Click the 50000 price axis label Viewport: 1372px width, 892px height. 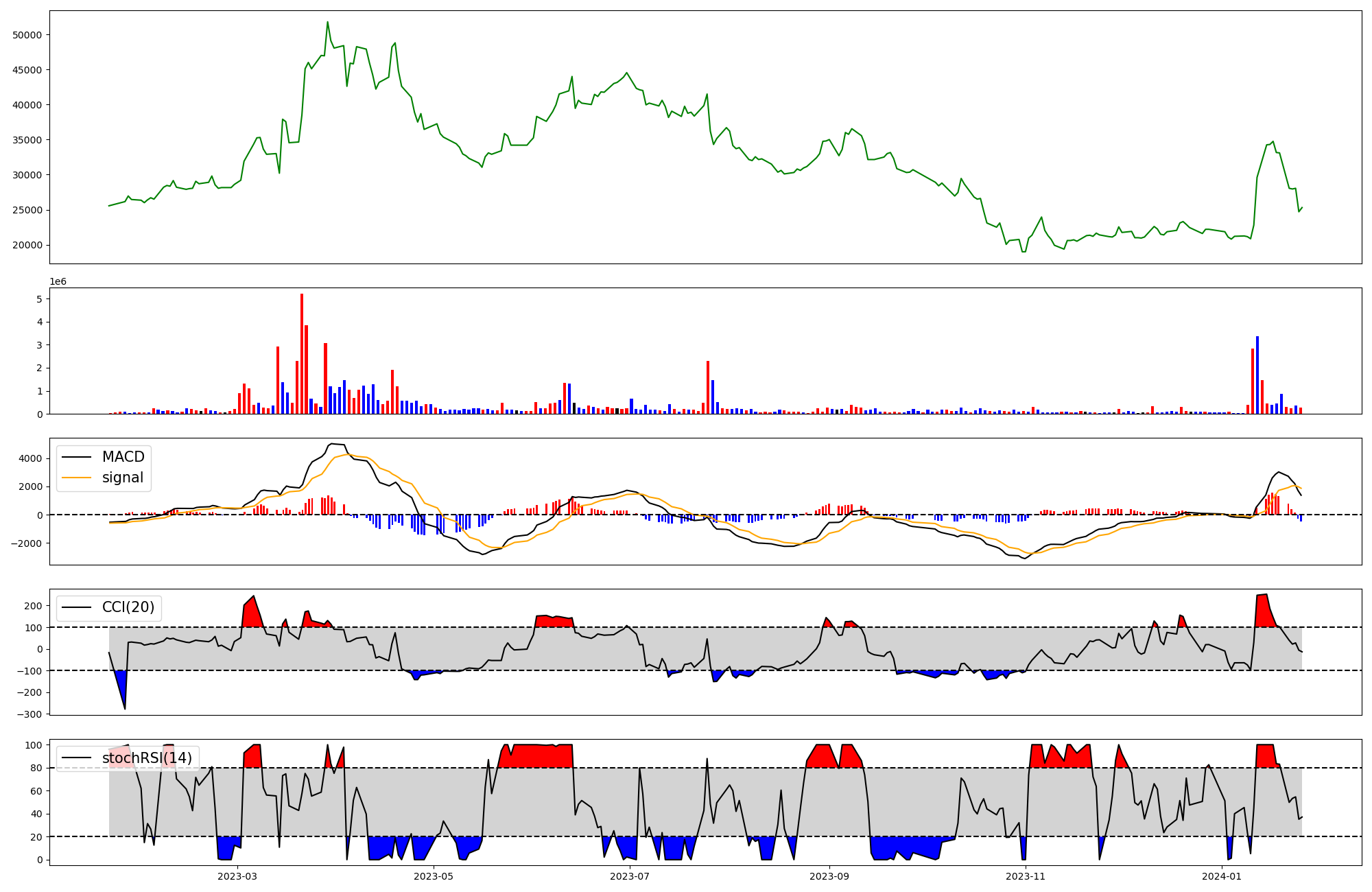pos(27,35)
